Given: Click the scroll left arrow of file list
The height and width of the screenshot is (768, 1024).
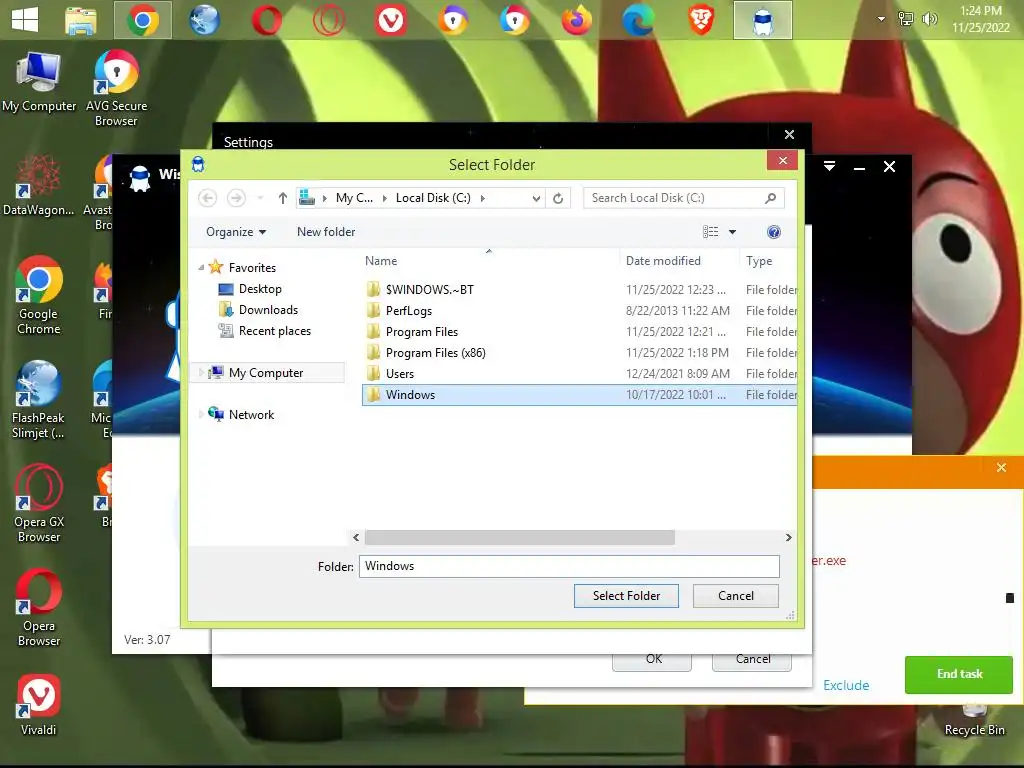Looking at the screenshot, I should 356,537.
